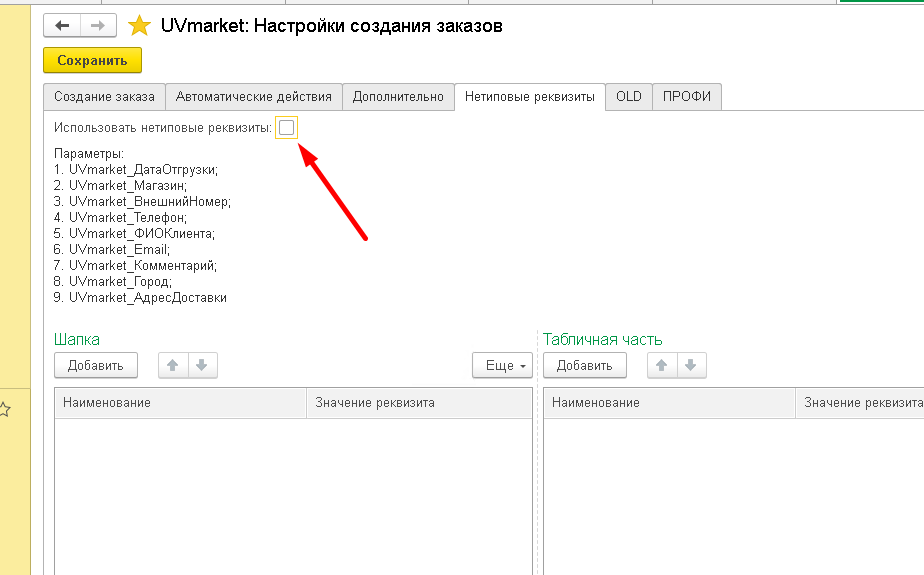Move Шапка row down with arrow
This screenshot has width=924, height=575.
(x=202, y=365)
